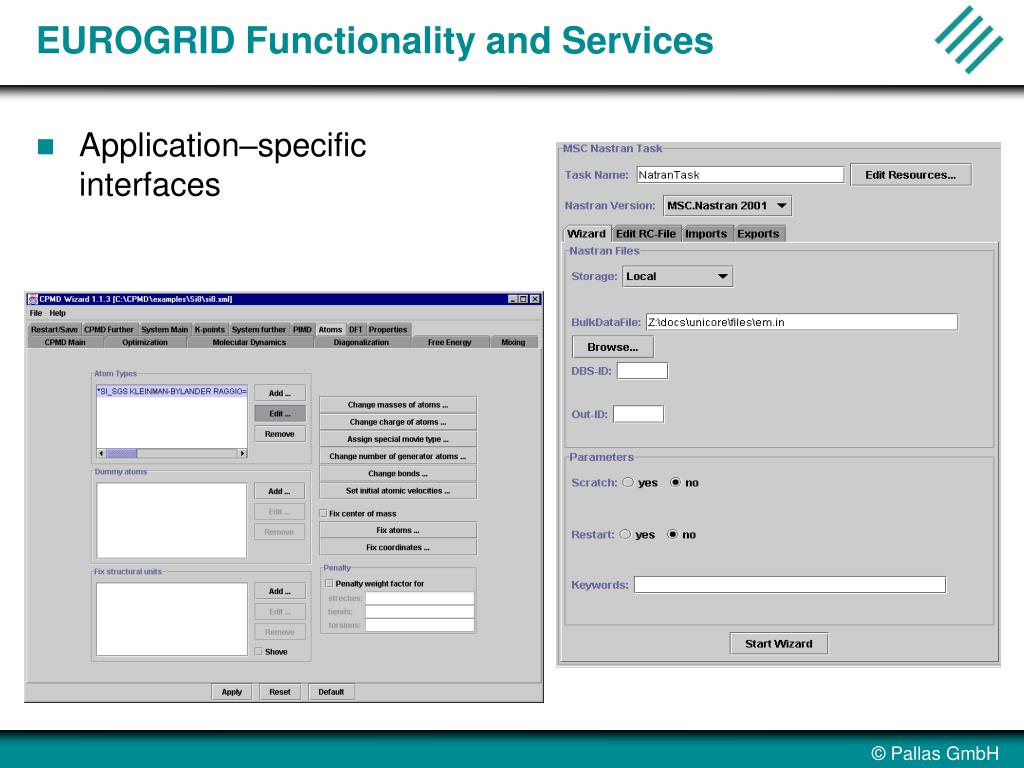Image resolution: width=1024 pixels, height=768 pixels.
Task: Open the Exports tab
Action: click(758, 234)
